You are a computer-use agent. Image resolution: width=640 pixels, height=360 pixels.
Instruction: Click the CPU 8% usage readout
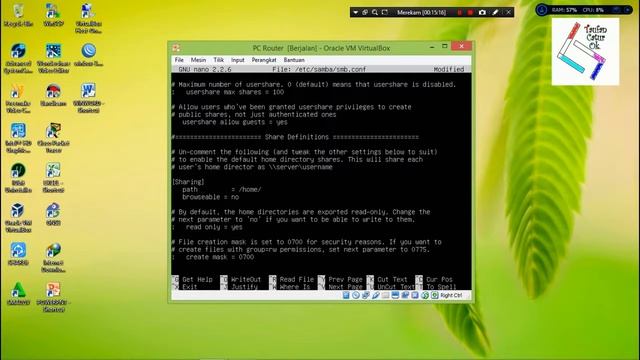(593, 10)
